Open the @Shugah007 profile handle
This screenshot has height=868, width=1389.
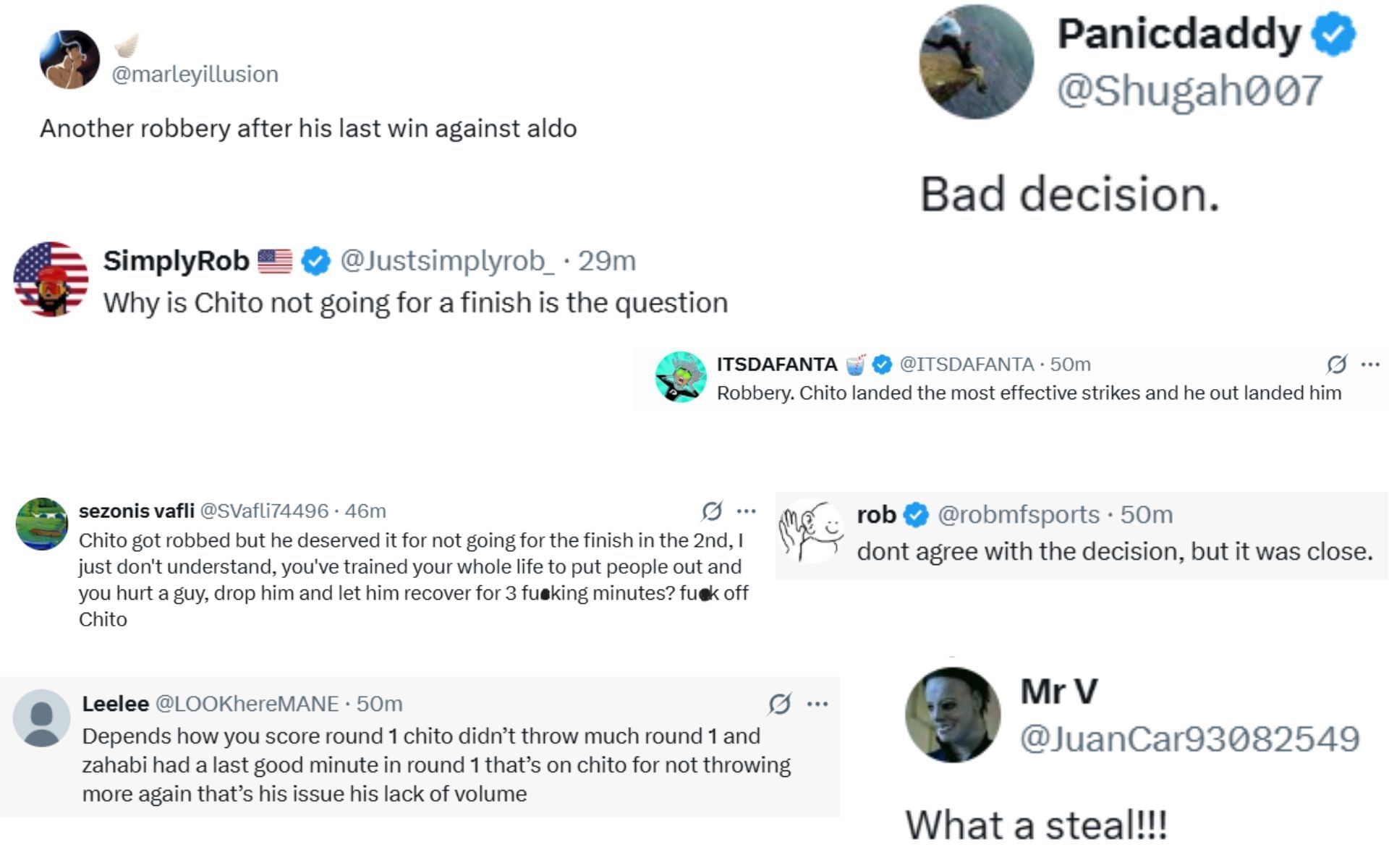[x=1189, y=91]
